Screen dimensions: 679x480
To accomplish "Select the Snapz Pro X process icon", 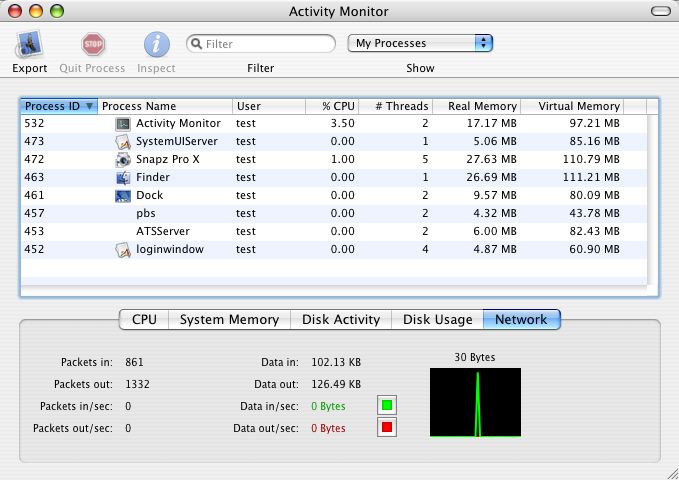I will point(123,160).
